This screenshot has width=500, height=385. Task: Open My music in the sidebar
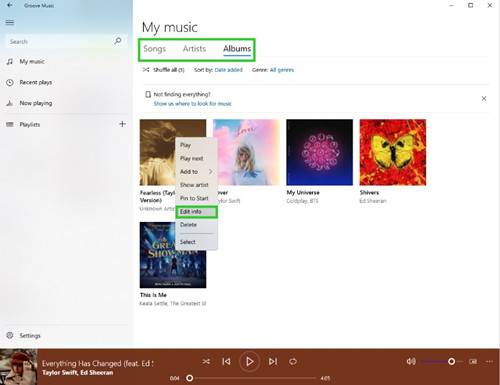32,62
